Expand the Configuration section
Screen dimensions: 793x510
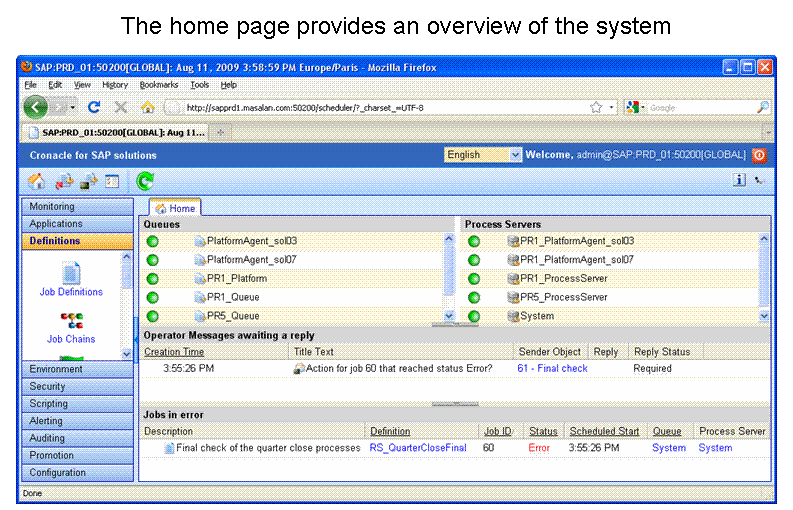(77, 473)
